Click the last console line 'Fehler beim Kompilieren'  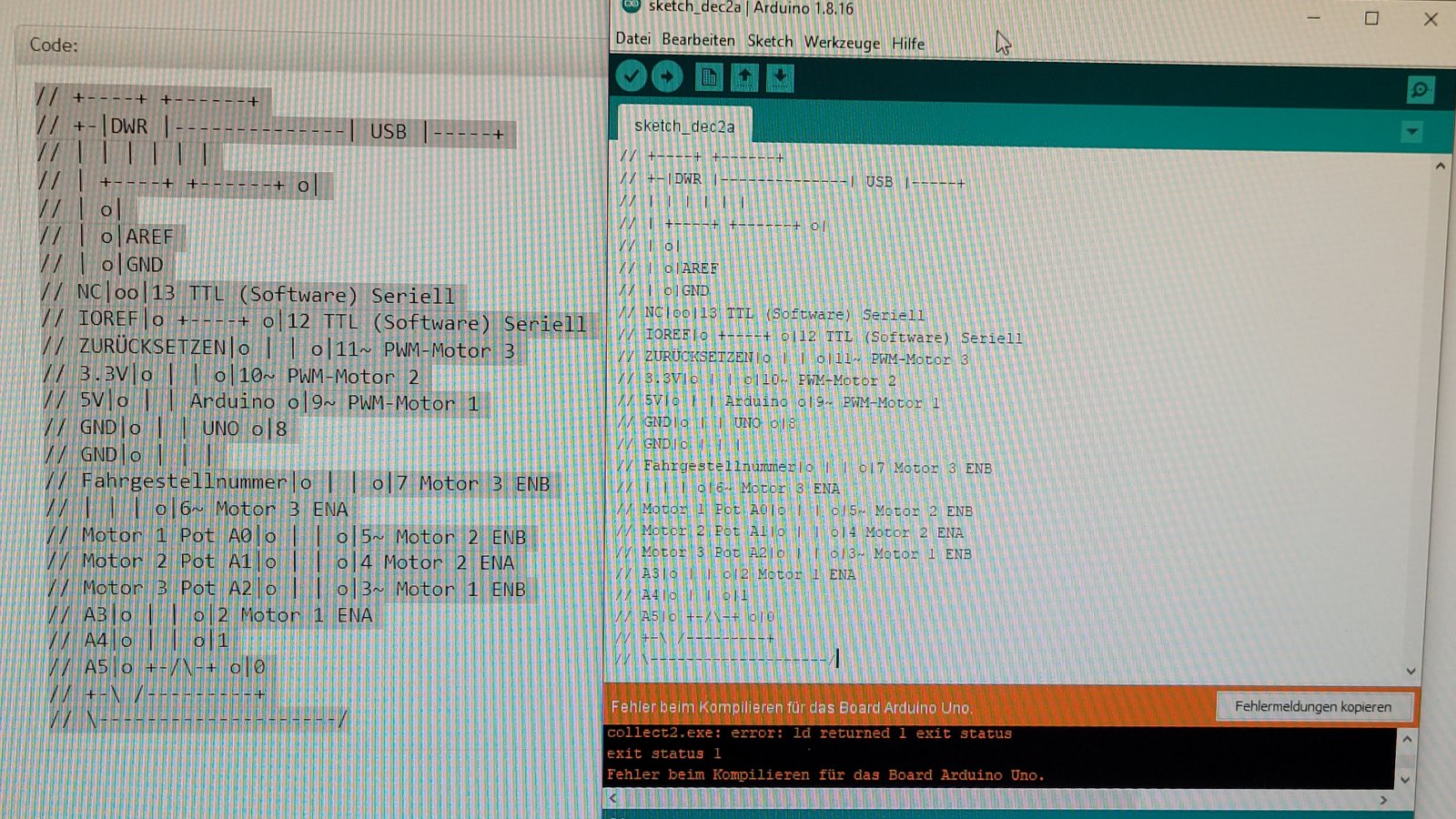click(825, 774)
